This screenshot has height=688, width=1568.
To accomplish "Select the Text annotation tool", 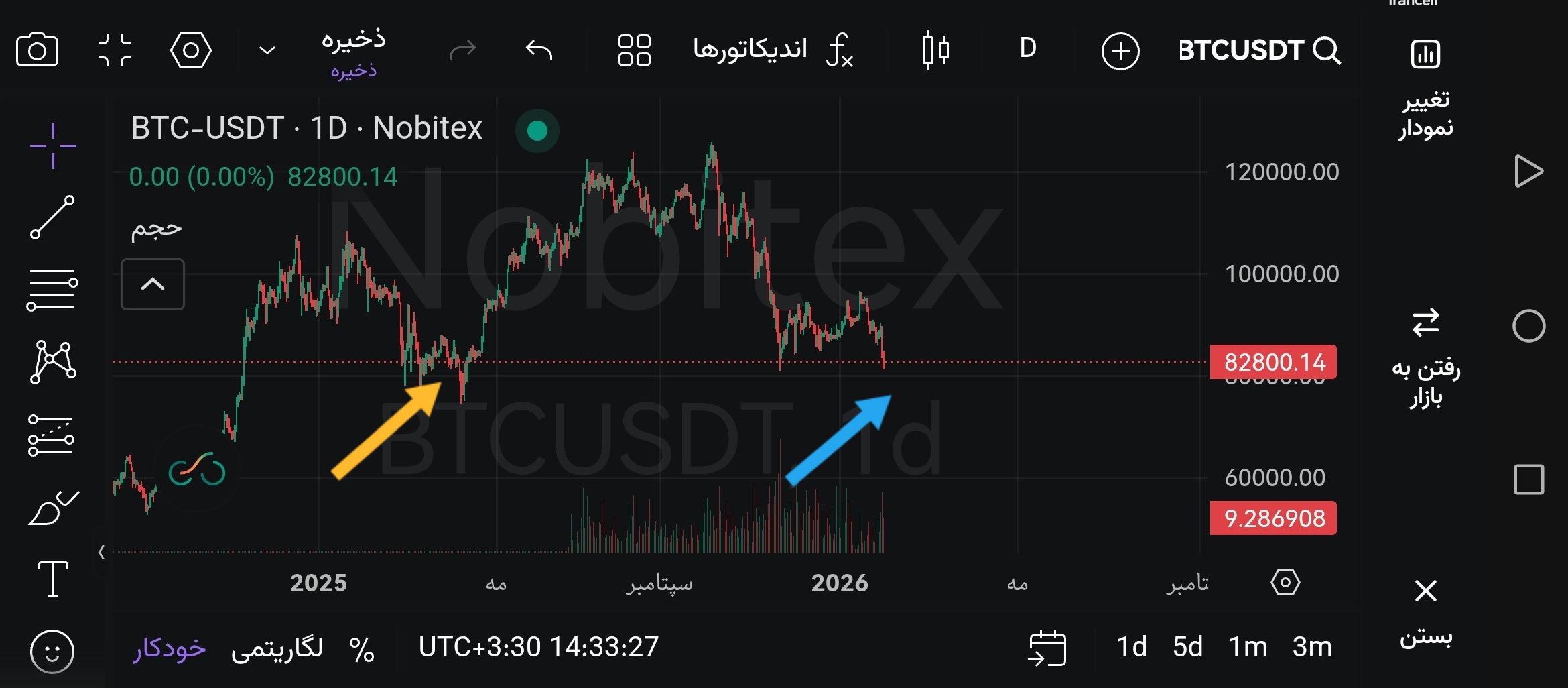I will pos(53,579).
